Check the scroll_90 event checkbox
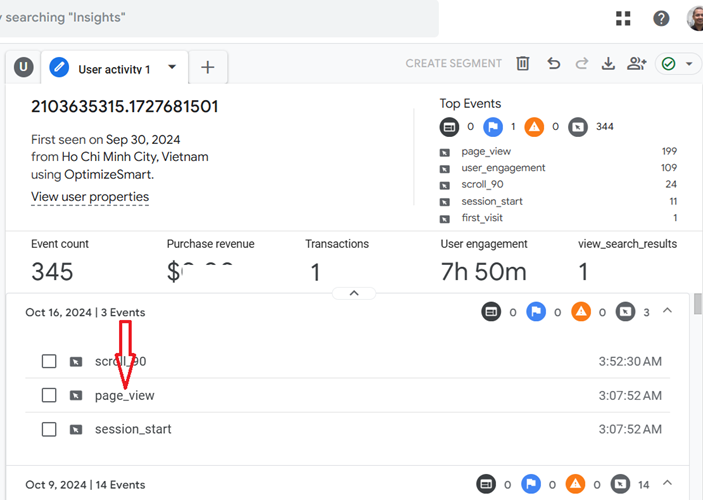Screen dimensions: 703x500 click(x=49, y=361)
